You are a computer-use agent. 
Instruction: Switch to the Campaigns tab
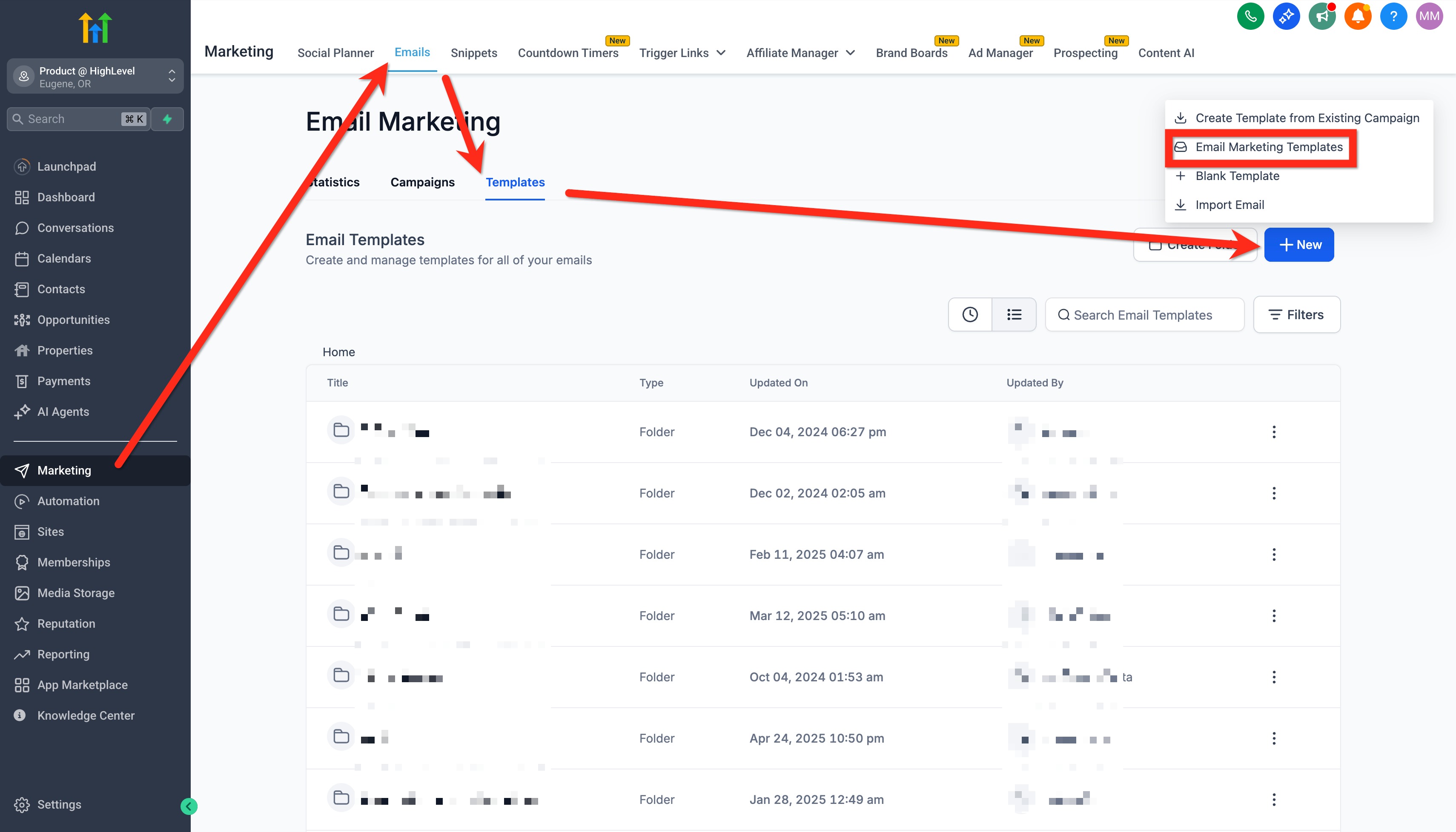click(422, 182)
